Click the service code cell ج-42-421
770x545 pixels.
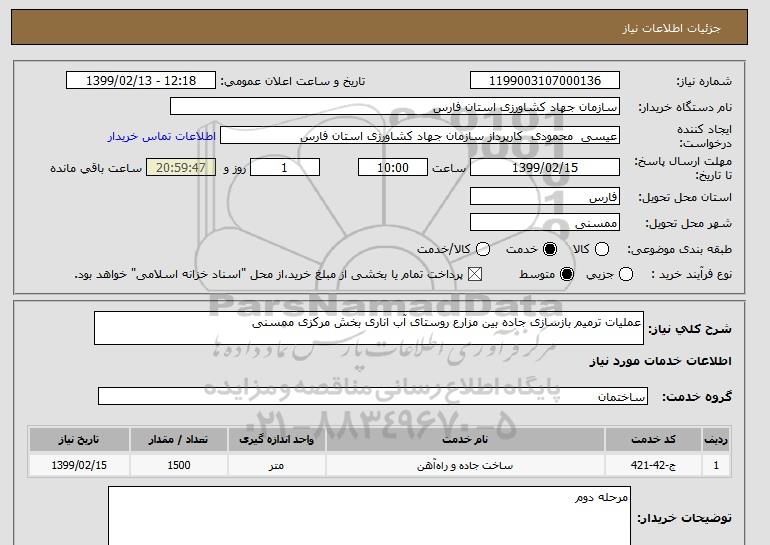click(x=653, y=465)
